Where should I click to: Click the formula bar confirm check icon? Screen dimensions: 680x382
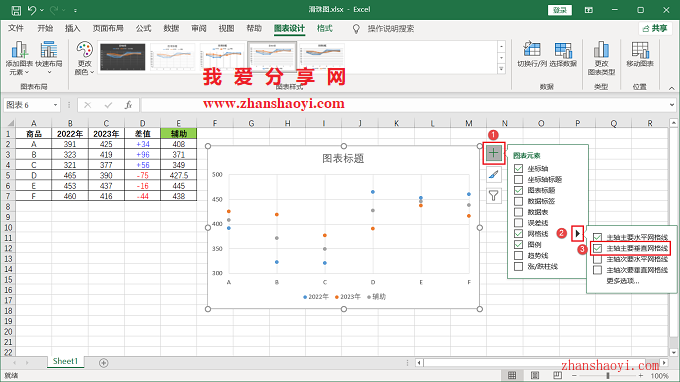108,105
